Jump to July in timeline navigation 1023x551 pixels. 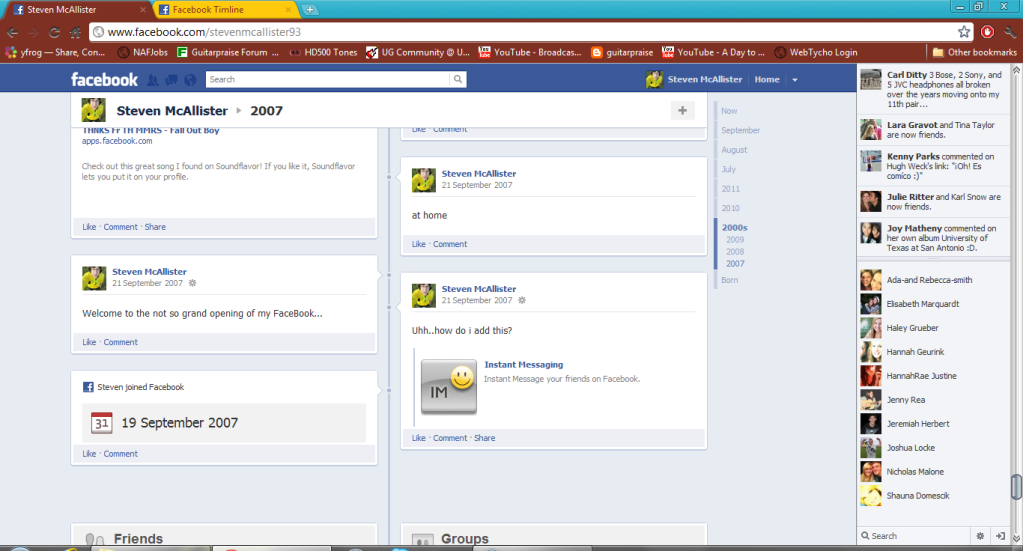pos(728,169)
